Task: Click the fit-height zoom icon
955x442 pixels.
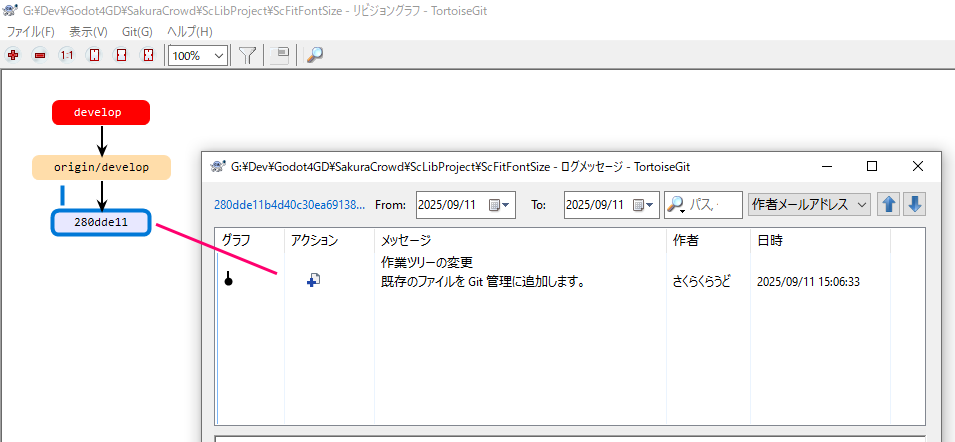Action: [x=94, y=55]
